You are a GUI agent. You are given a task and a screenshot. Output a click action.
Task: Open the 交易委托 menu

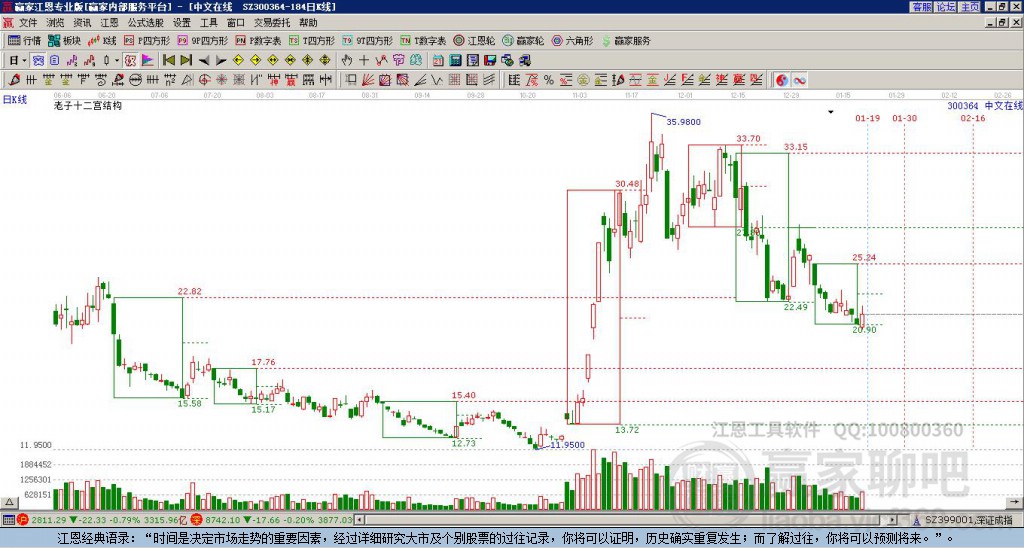coord(272,23)
